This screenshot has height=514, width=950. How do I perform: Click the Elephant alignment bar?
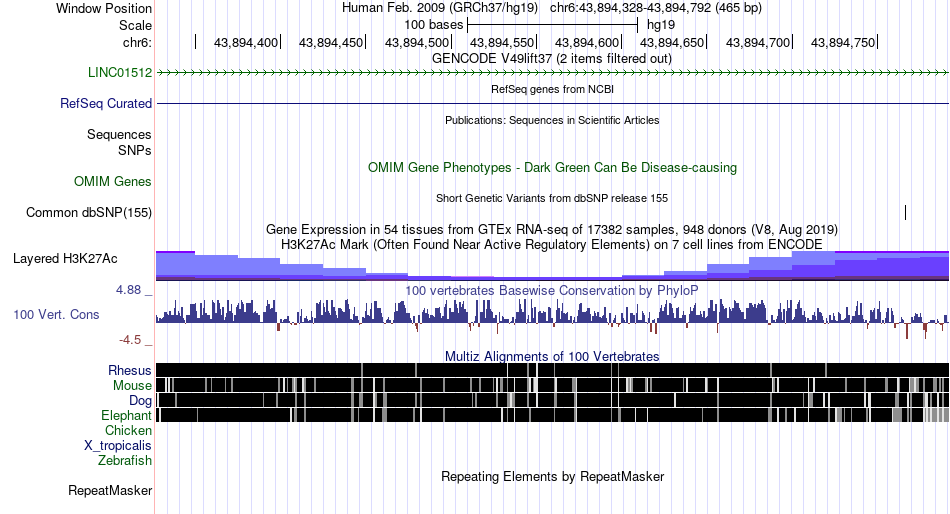(x=553, y=415)
